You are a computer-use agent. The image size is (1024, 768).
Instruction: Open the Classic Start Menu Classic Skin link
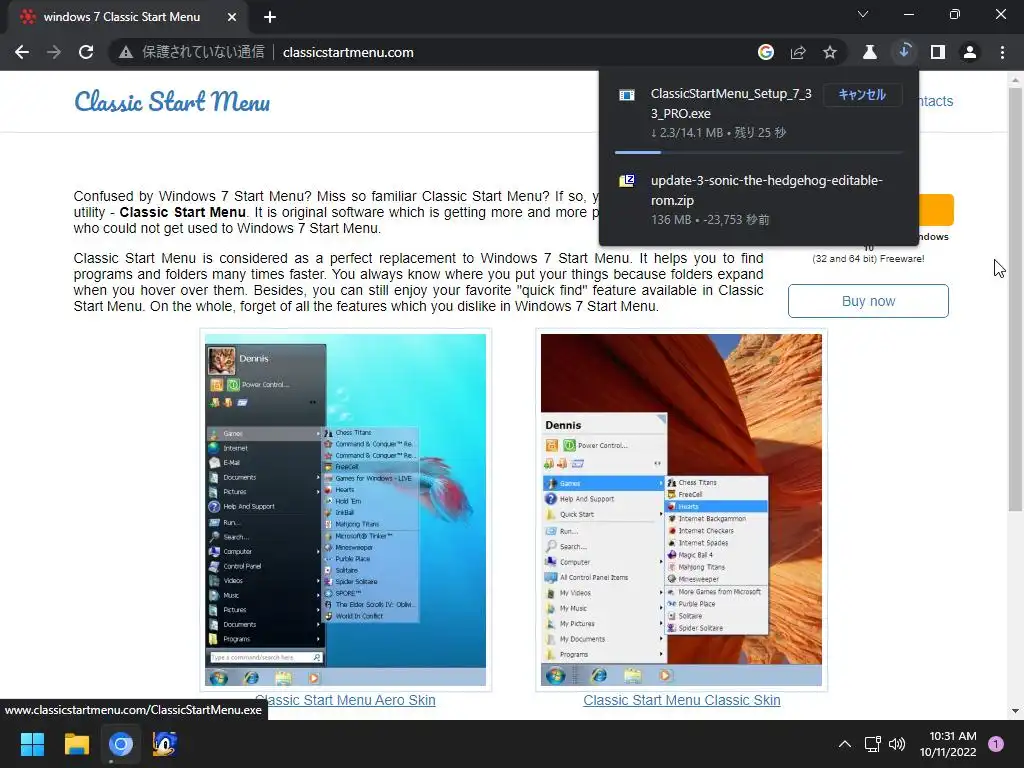click(681, 700)
